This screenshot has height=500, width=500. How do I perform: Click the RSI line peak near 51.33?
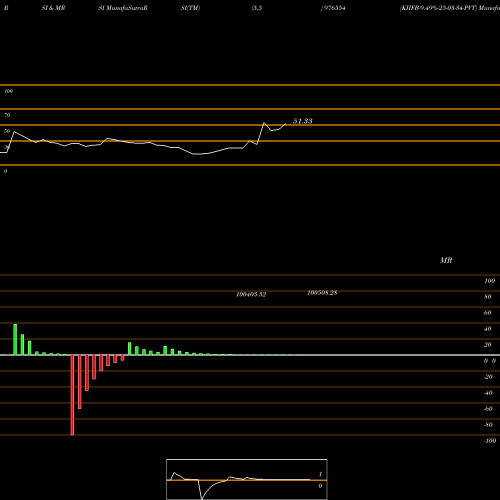(264, 123)
